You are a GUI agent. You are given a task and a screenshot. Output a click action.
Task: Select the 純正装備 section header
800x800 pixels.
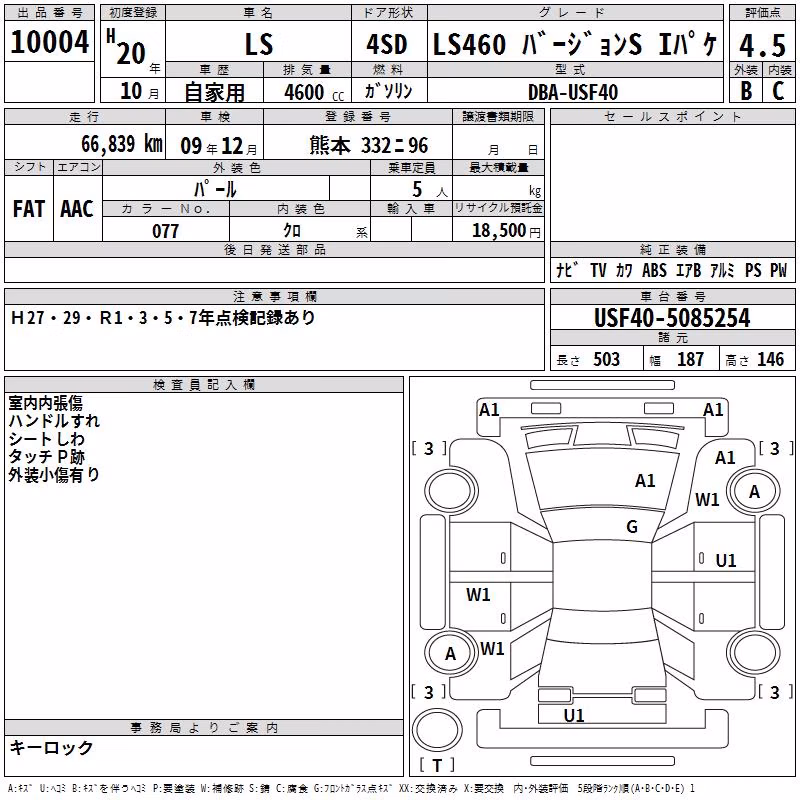tap(672, 249)
